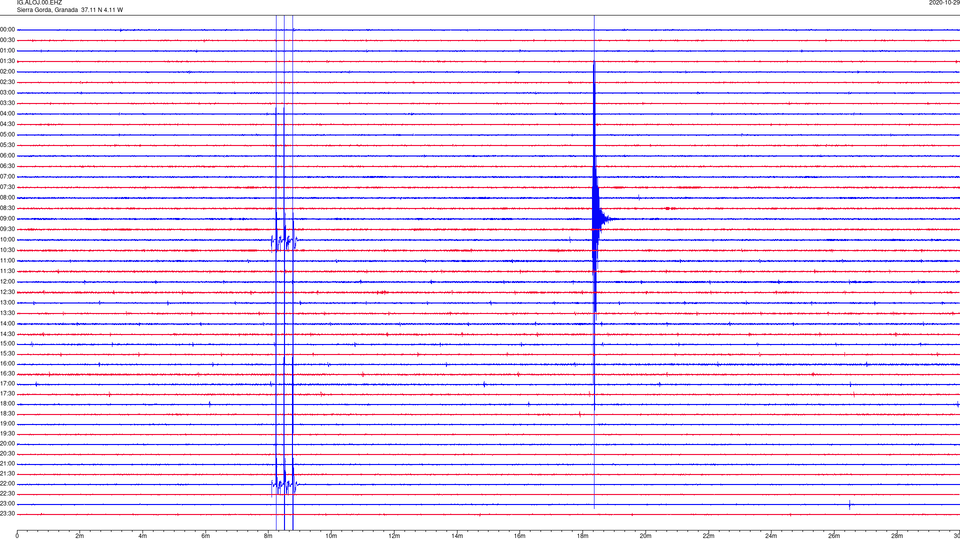Click the 22m axis tick label

708,536
